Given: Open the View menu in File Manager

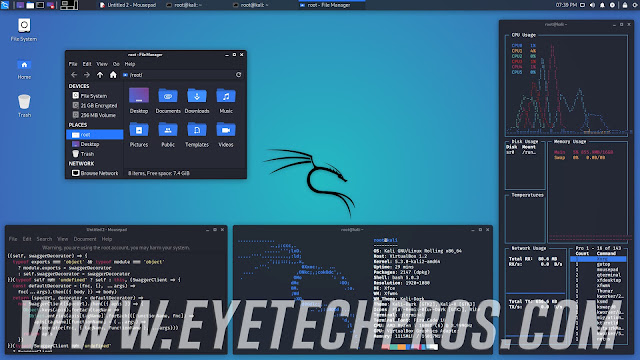Looking at the screenshot, I should click(x=102, y=64).
